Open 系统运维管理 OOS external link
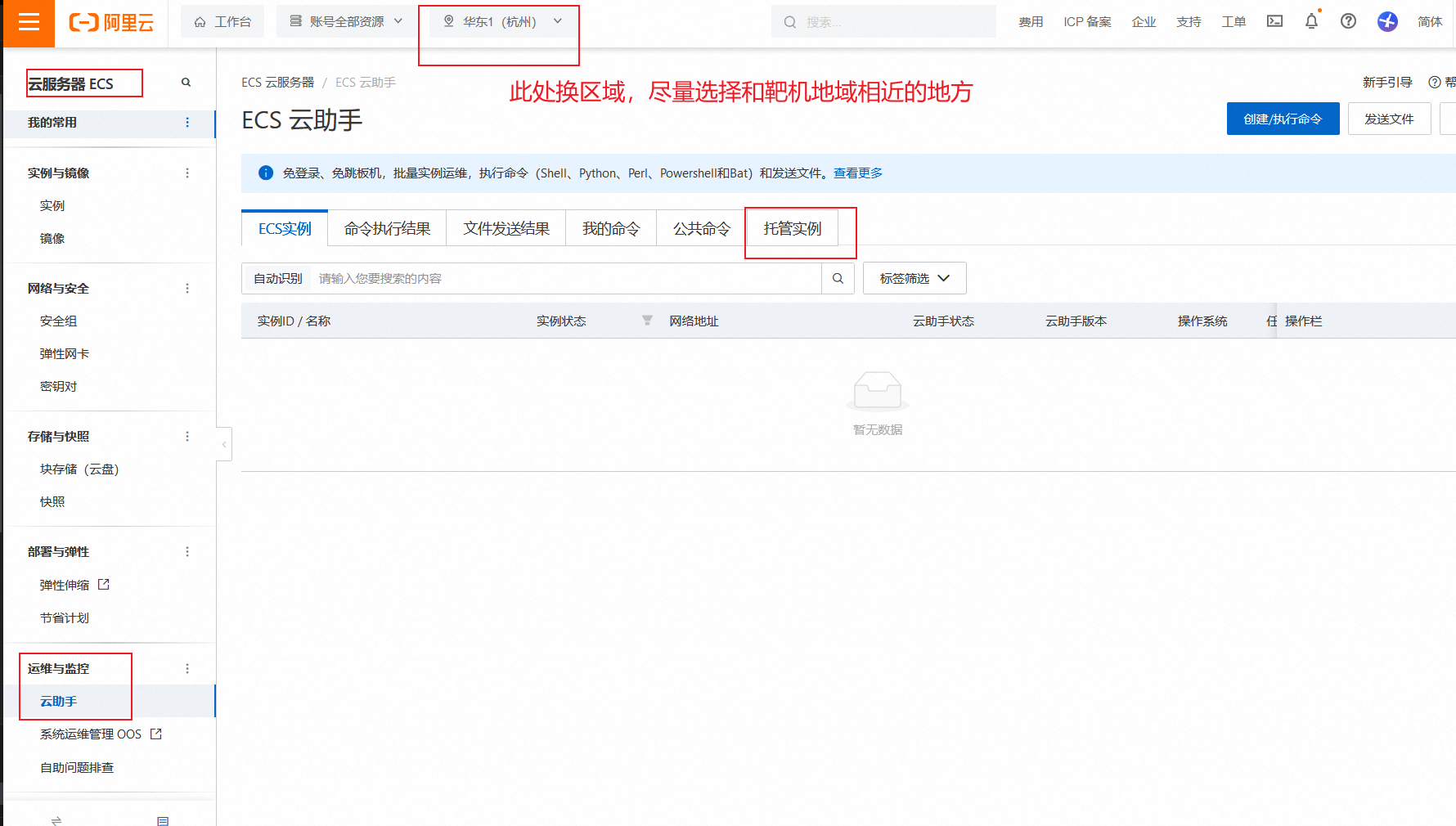The width and height of the screenshot is (1456, 826). [101, 734]
